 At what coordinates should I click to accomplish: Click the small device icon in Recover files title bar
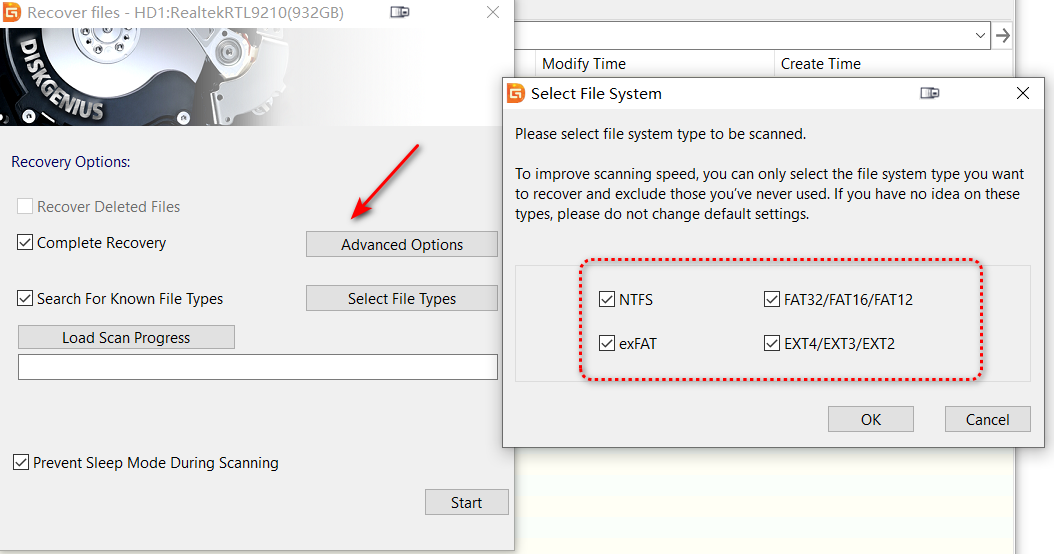pos(399,13)
